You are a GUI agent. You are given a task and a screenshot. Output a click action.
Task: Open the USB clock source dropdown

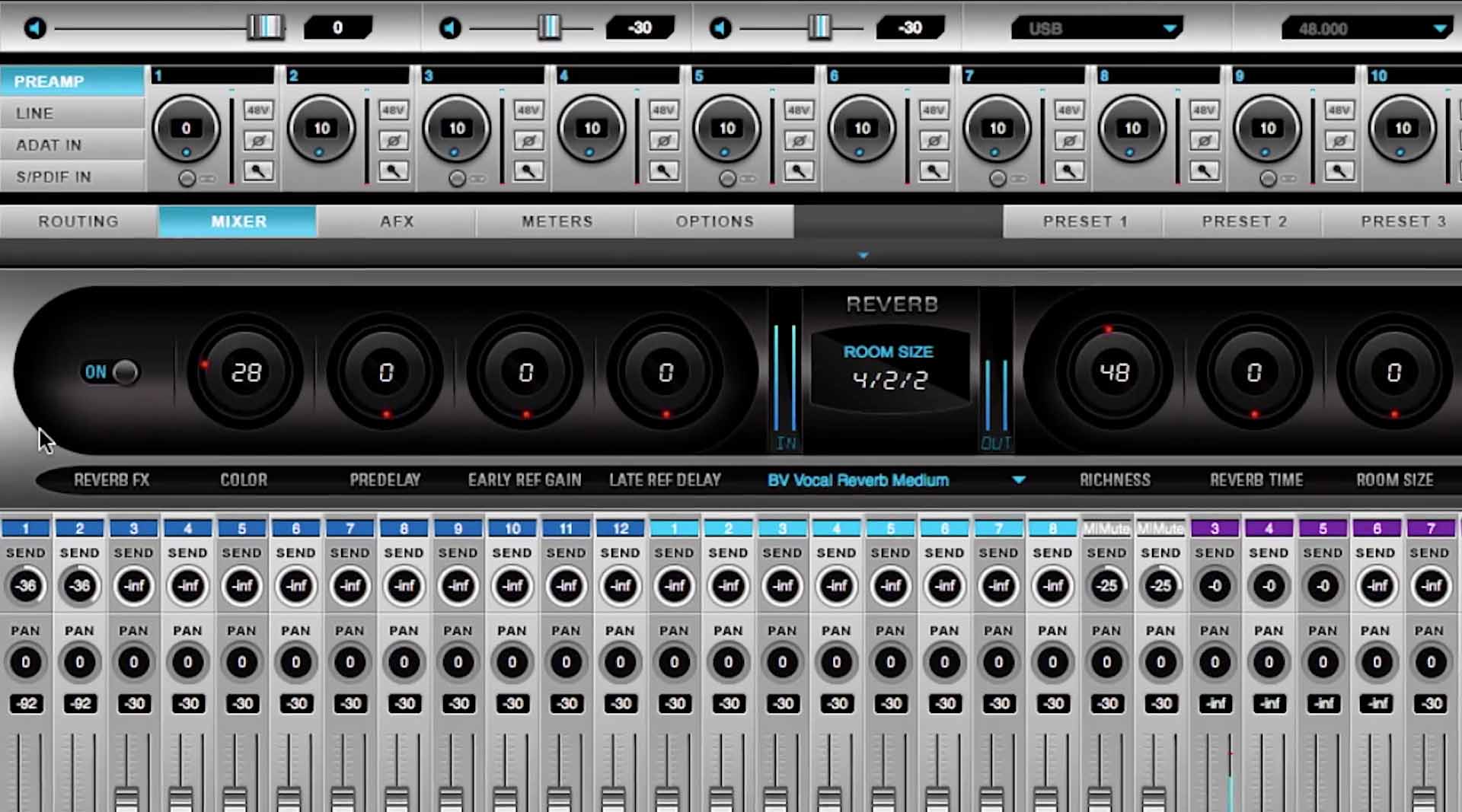tap(1170, 27)
